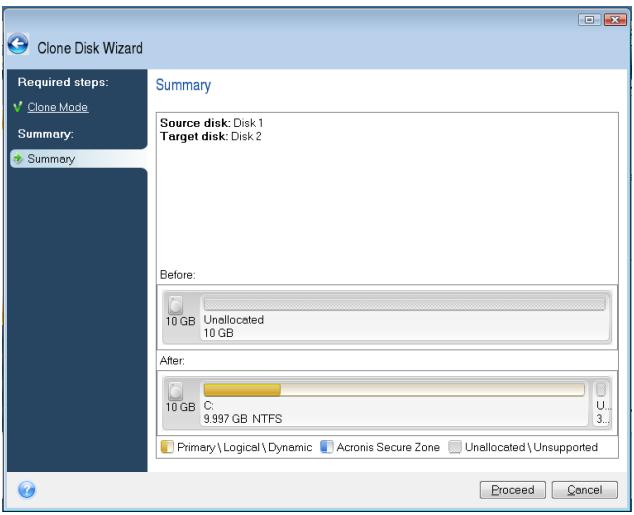The image size is (634, 515).
Task: Click the 'Clone Disk Wizard' title text
Action: click(x=90, y=48)
